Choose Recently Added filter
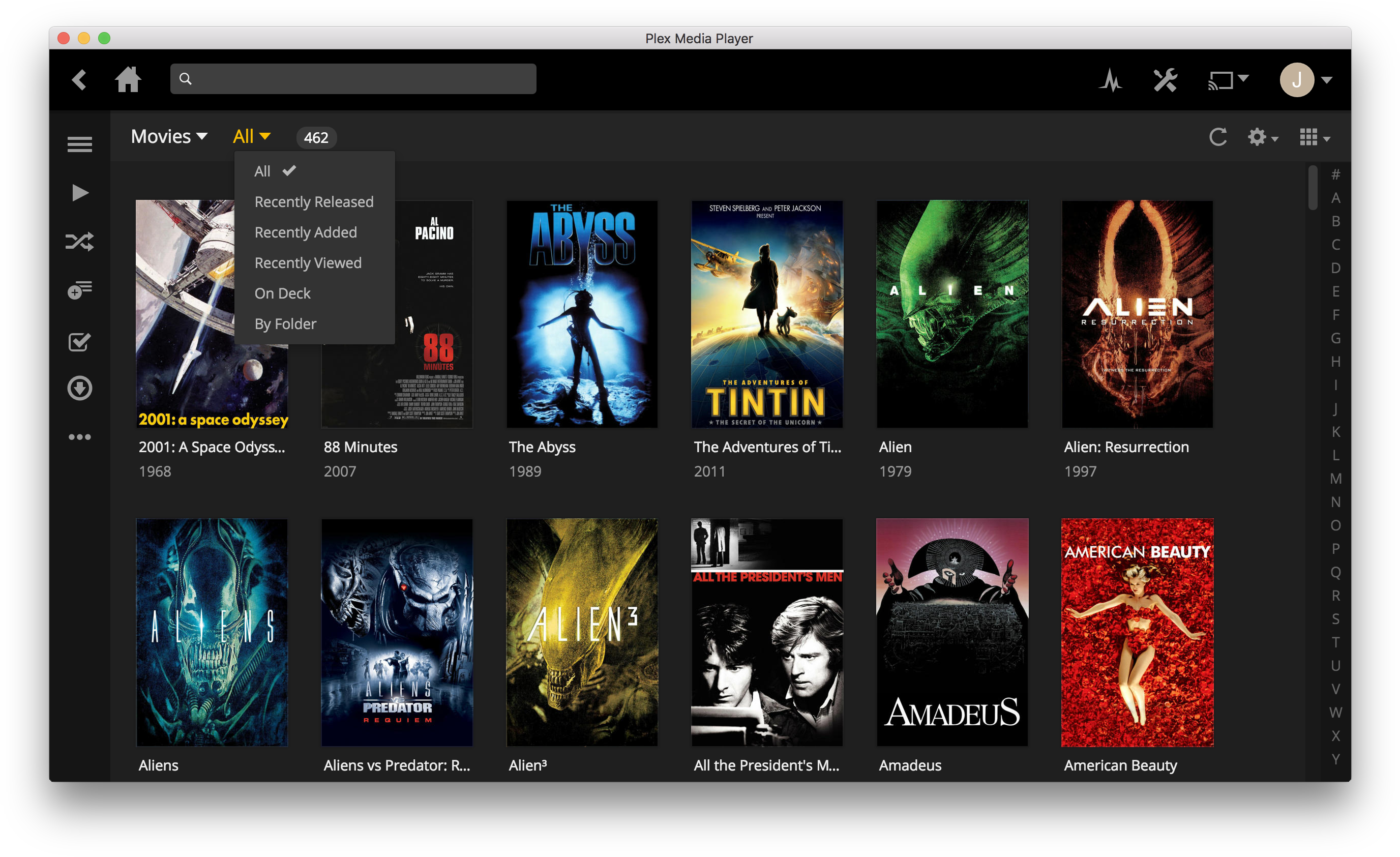The image size is (1400, 857). tap(314, 232)
